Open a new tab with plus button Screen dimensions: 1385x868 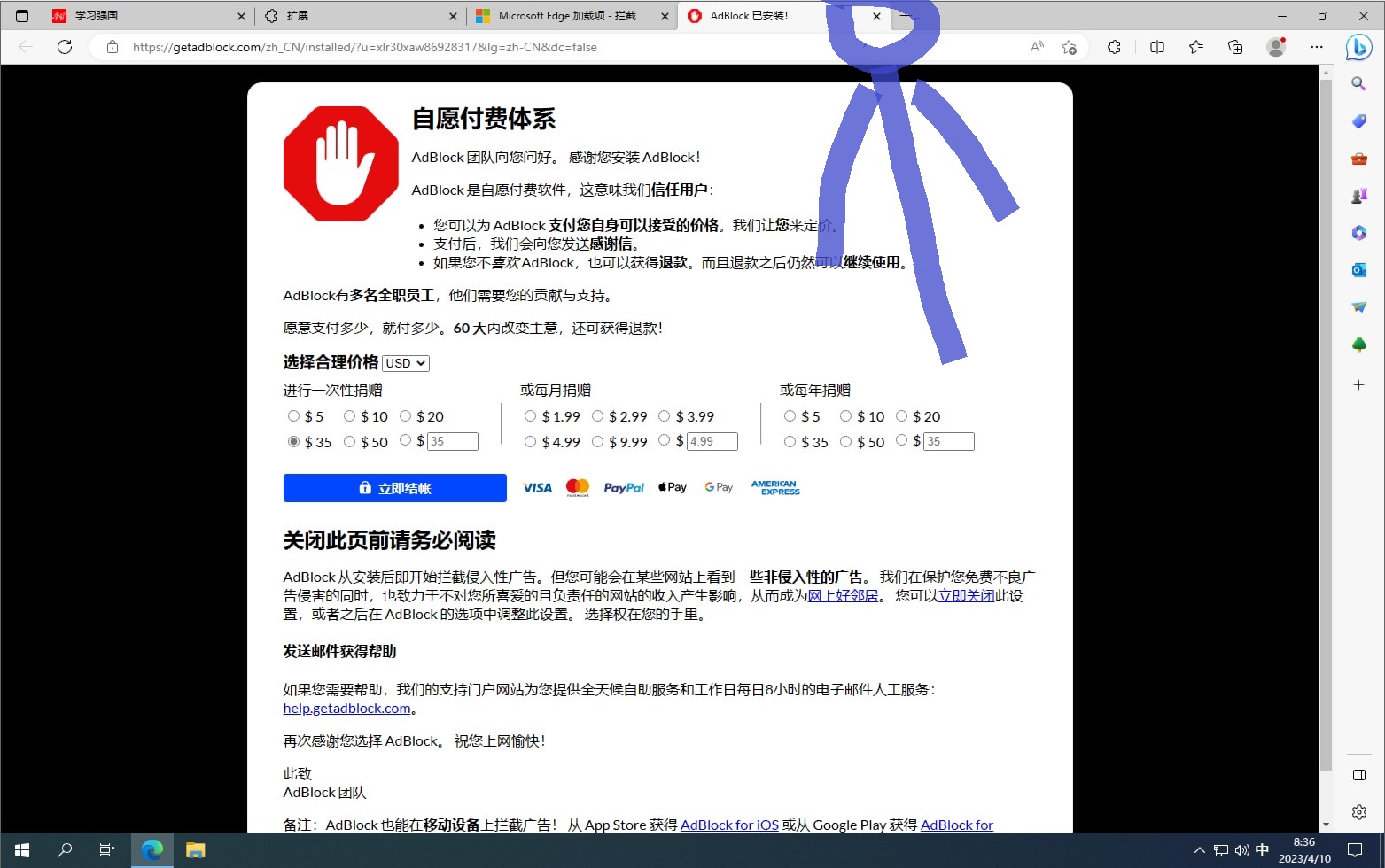click(906, 16)
